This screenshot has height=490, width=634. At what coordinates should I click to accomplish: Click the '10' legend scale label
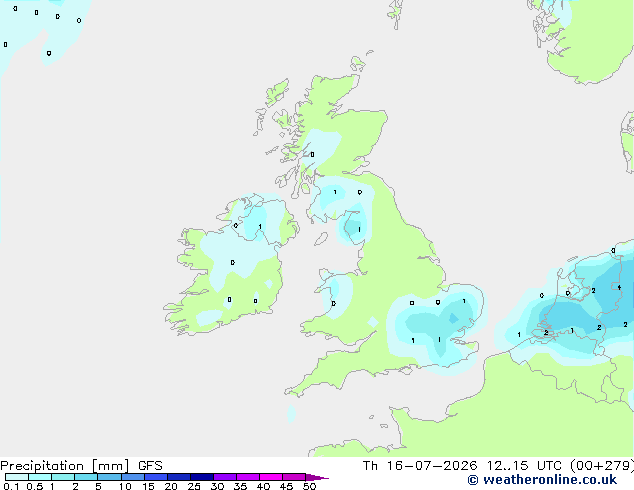125,486
